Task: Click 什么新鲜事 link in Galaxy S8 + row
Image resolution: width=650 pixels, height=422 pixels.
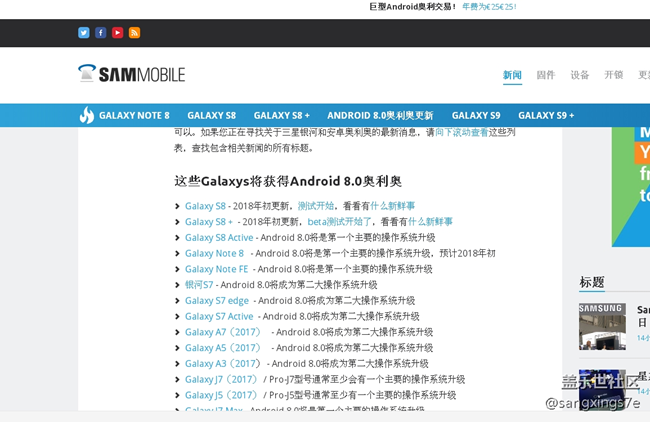Action: (x=430, y=222)
